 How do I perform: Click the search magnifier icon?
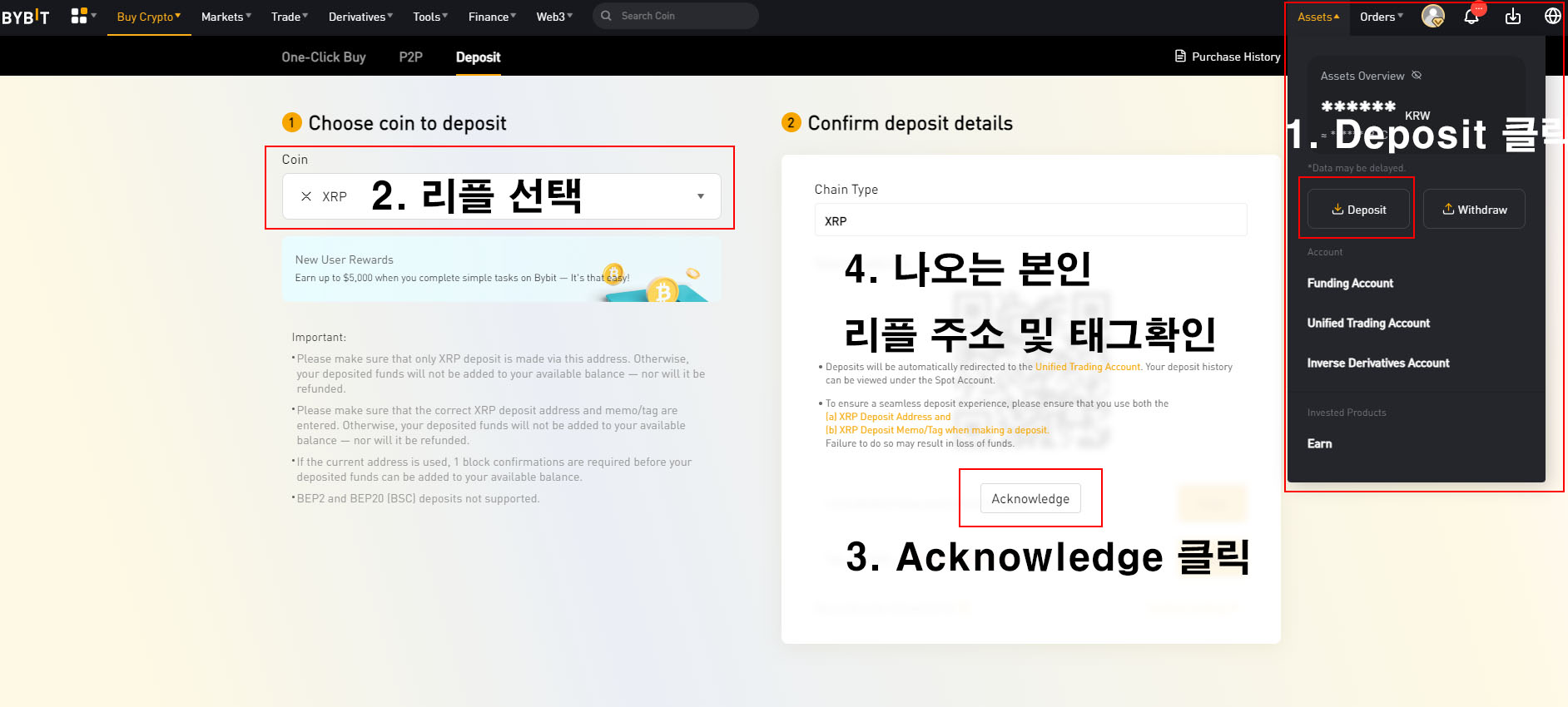point(606,16)
